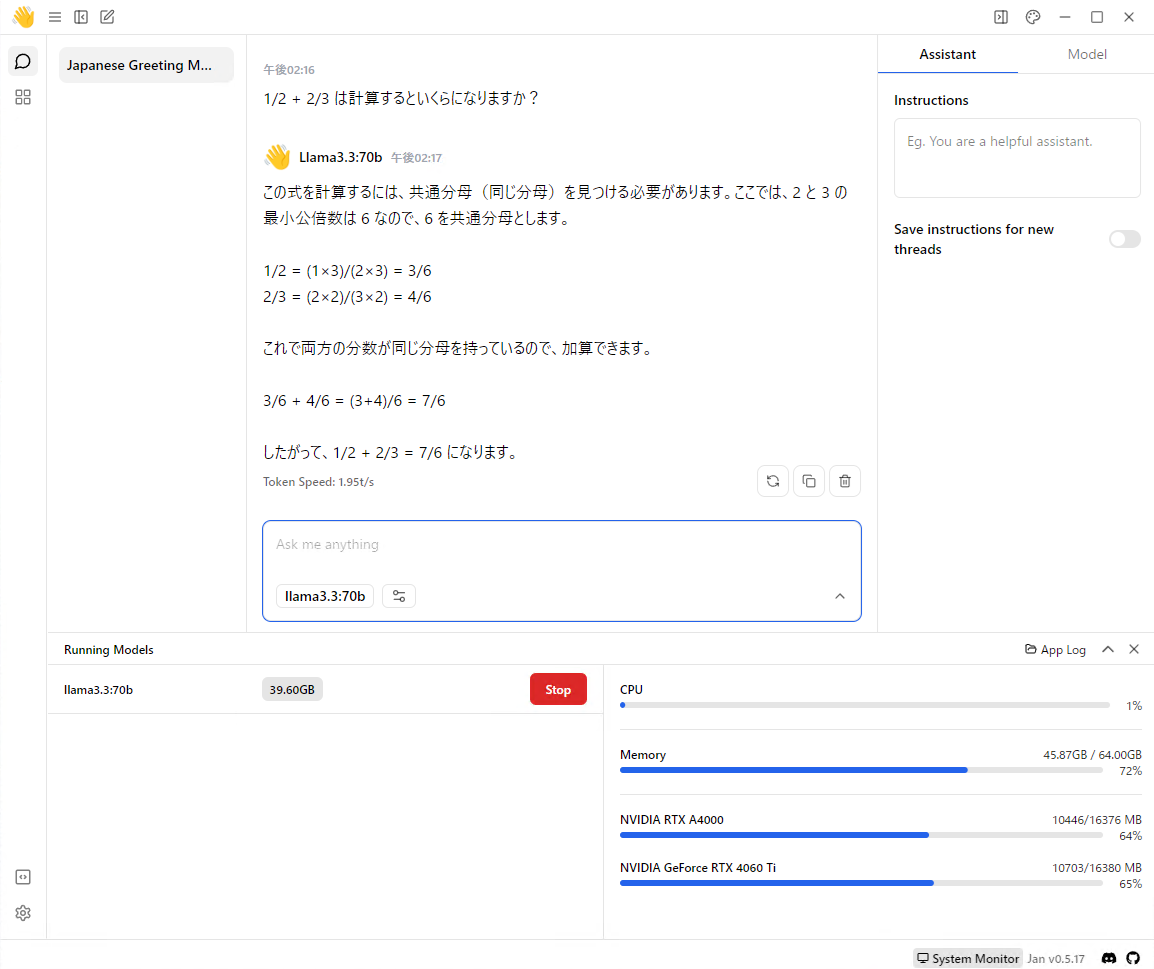The image size is (1154, 969).
Task: Click the Running Models heading
Action: 109,650
